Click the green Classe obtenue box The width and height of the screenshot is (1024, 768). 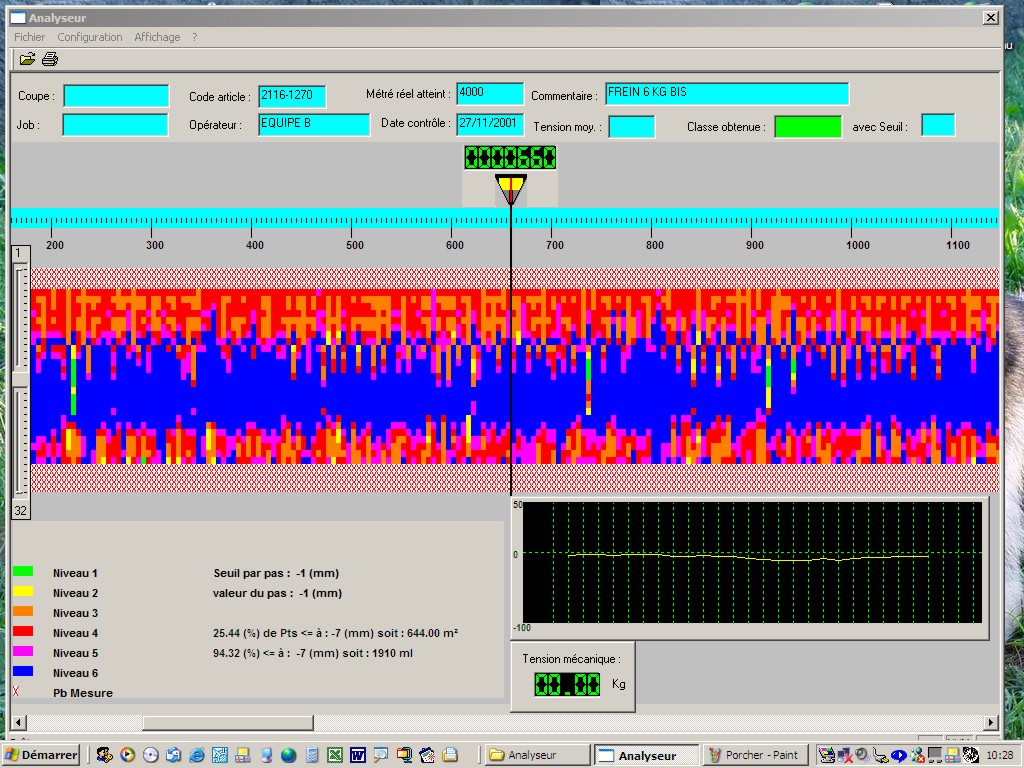[807, 127]
